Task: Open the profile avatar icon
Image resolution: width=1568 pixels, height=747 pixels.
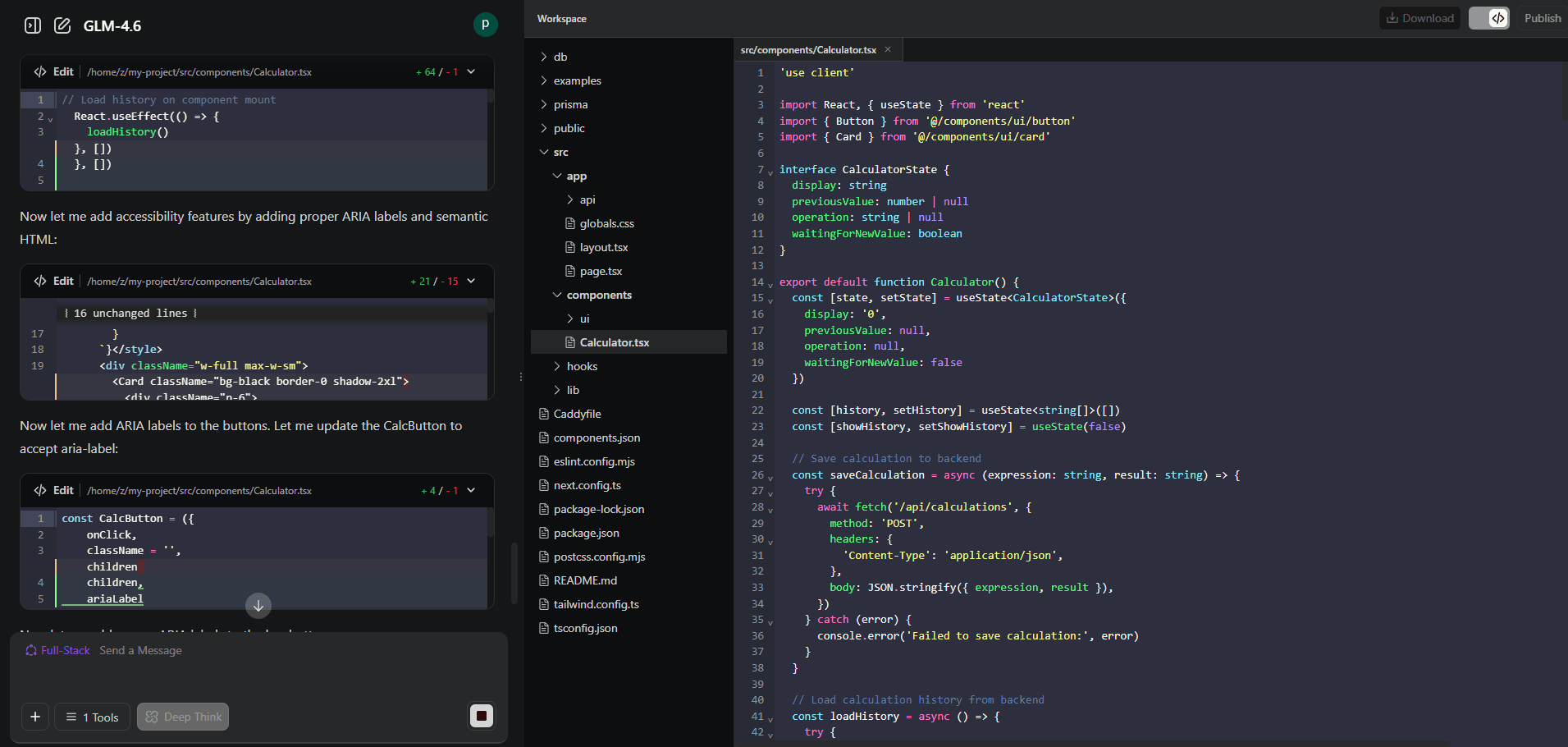Action: click(x=485, y=25)
